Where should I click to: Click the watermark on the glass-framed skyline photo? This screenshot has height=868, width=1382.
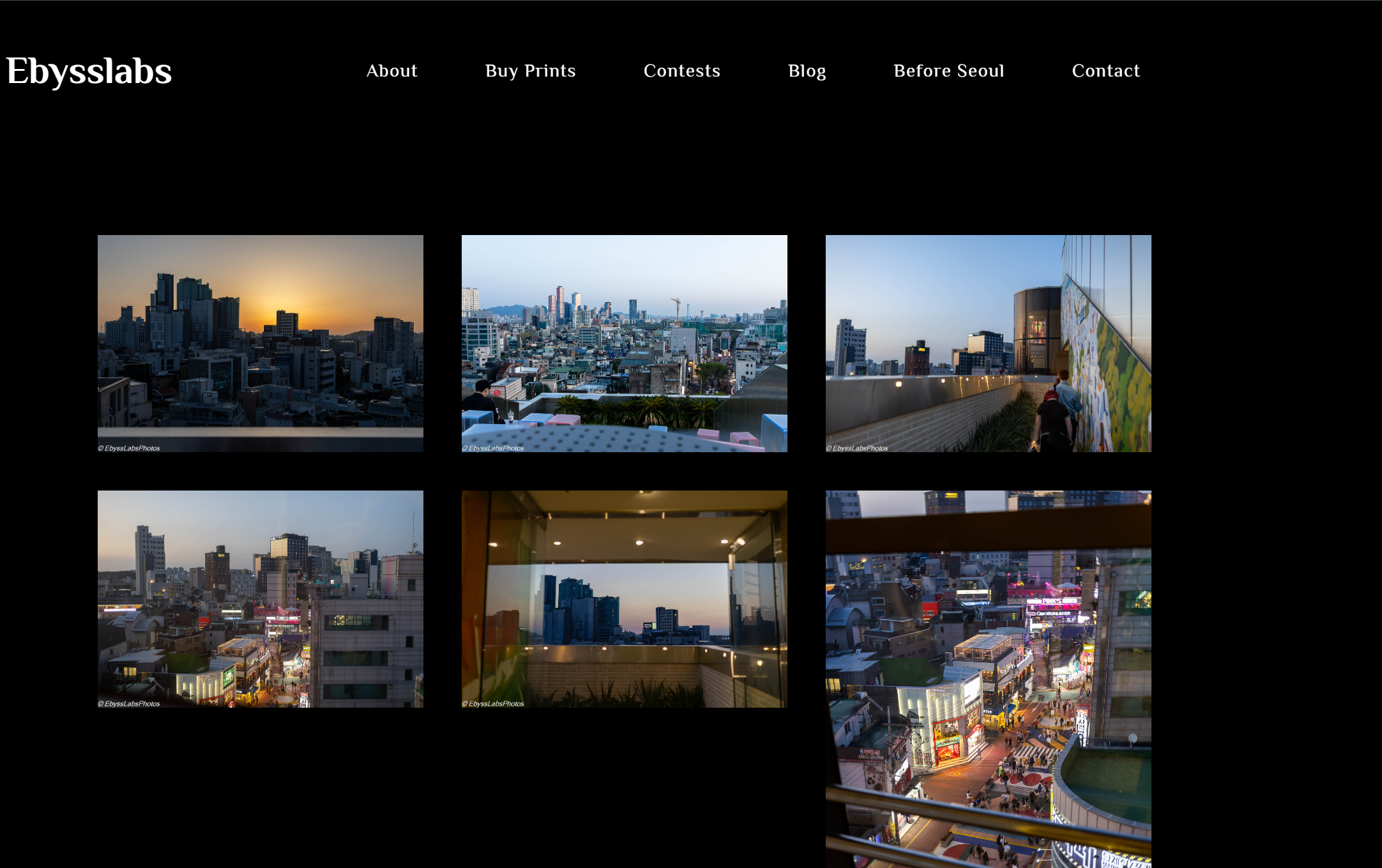493,703
